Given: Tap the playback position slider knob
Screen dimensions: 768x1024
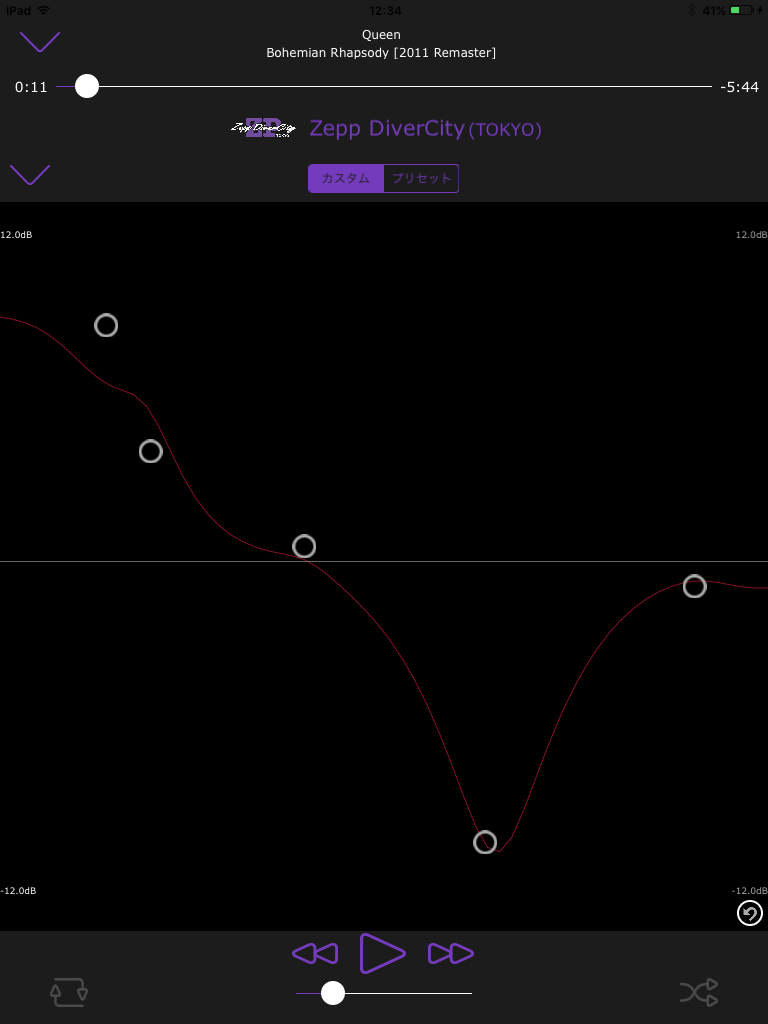Looking at the screenshot, I should [x=87, y=86].
